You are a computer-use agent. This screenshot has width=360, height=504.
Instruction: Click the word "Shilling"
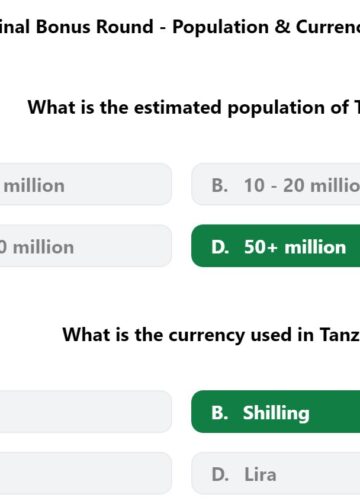(276, 414)
